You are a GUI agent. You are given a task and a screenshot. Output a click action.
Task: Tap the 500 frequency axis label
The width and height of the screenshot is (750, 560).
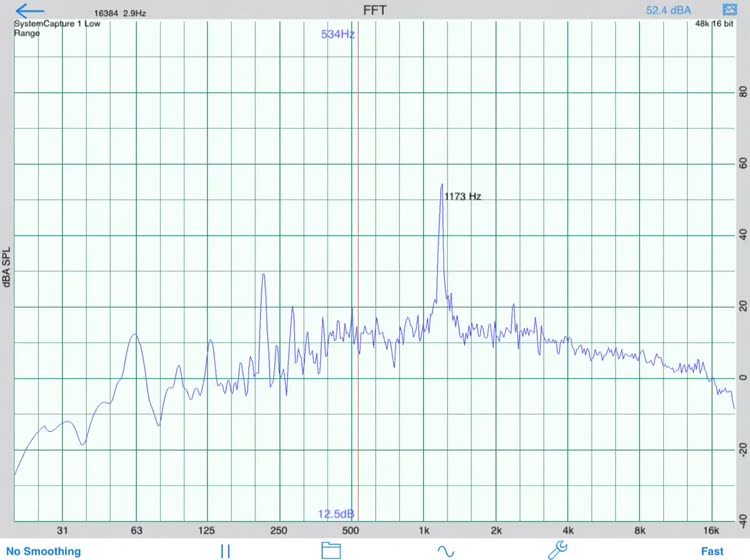(350, 530)
